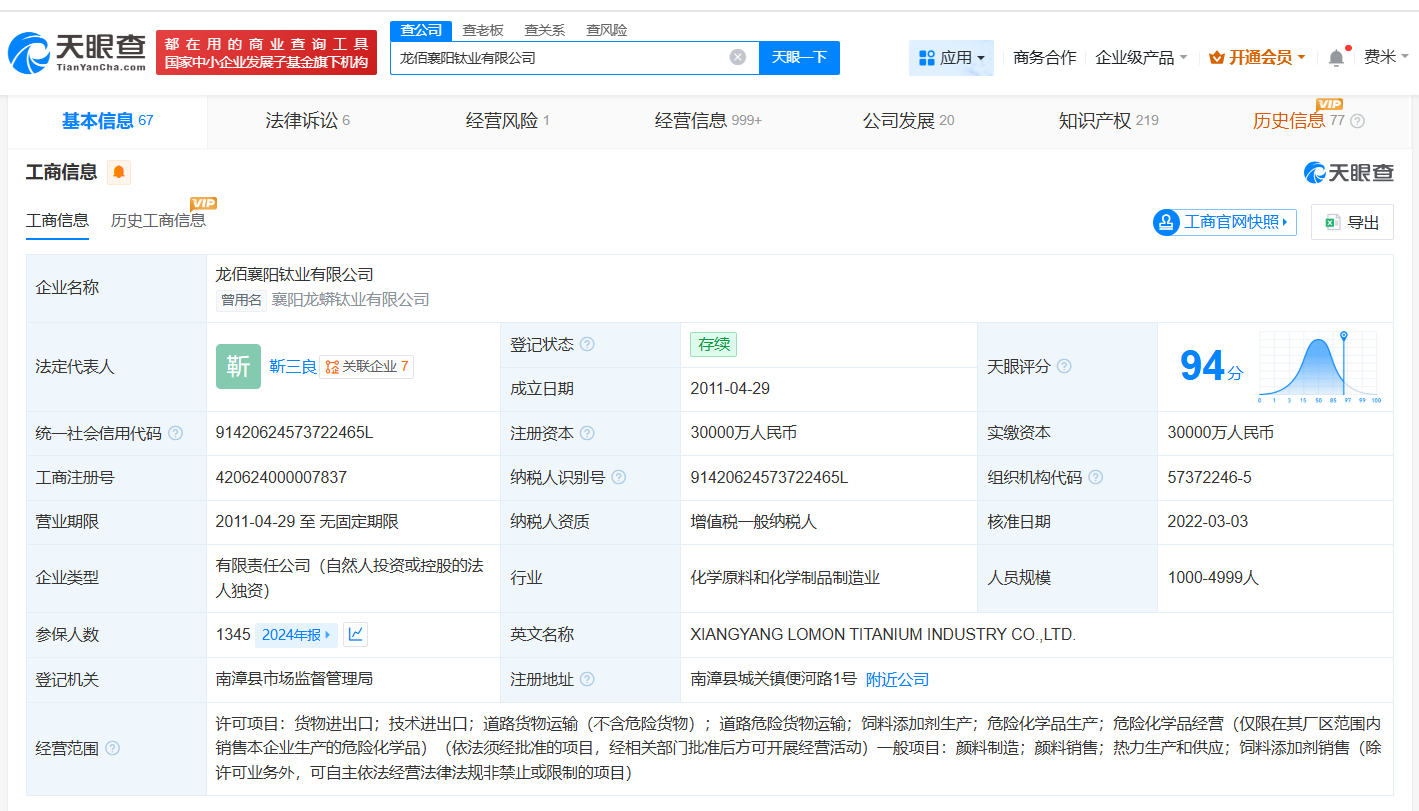
Task: Open the 2024年报 report dropdown
Action: click(296, 634)
